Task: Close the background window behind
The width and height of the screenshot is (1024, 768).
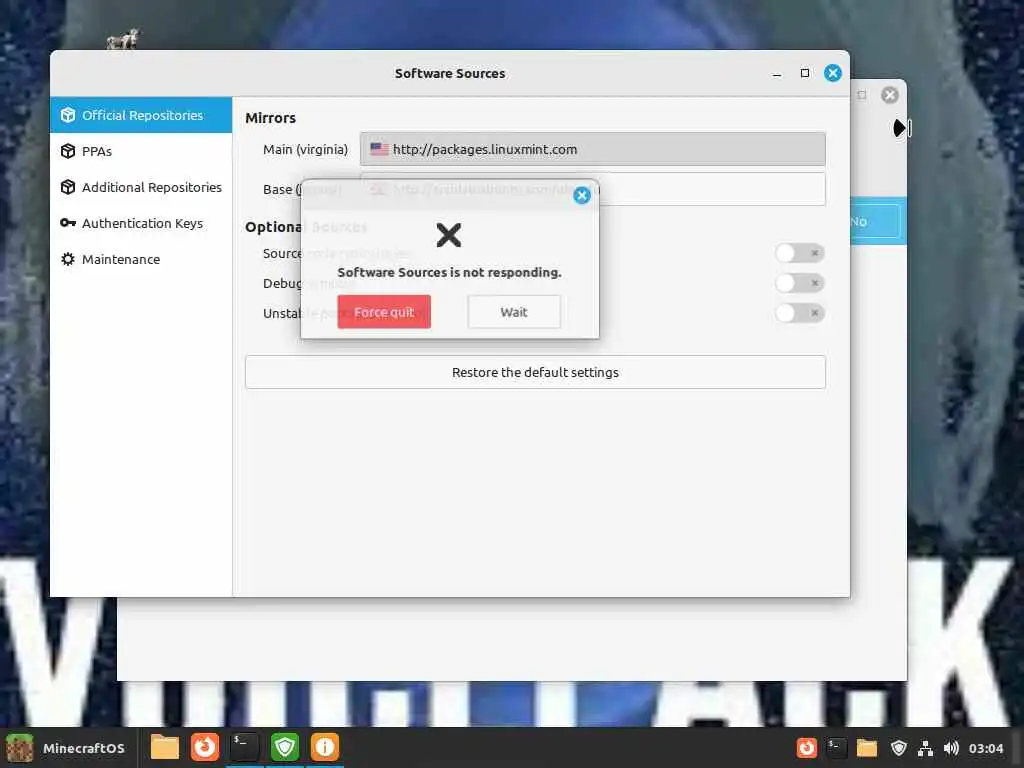Action: [x=889, y=95]
